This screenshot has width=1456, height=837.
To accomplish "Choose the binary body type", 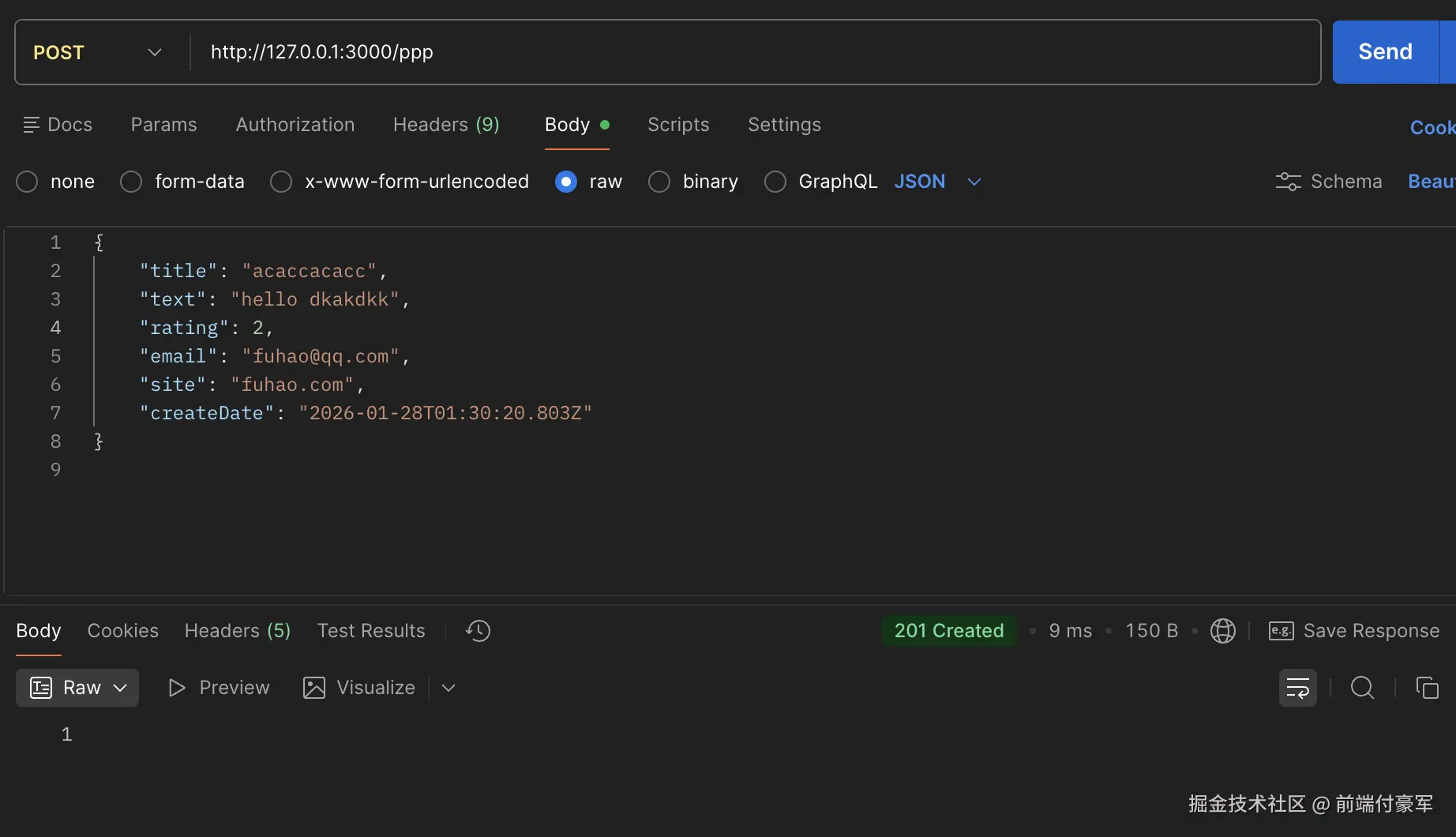I will click(x=659, y=182).
